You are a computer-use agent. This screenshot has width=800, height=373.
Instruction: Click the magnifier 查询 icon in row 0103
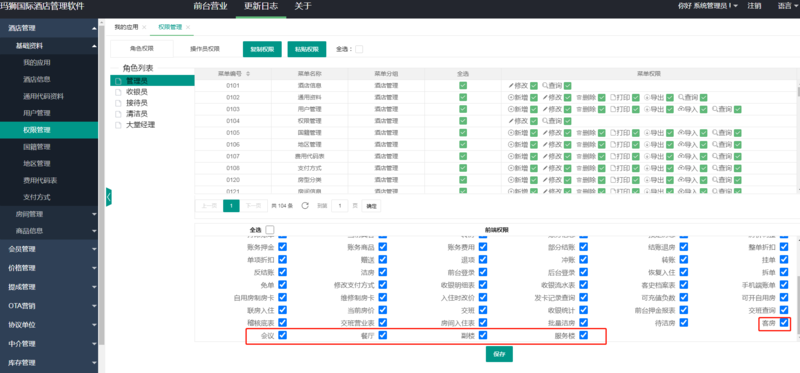(x=715, y=109)
